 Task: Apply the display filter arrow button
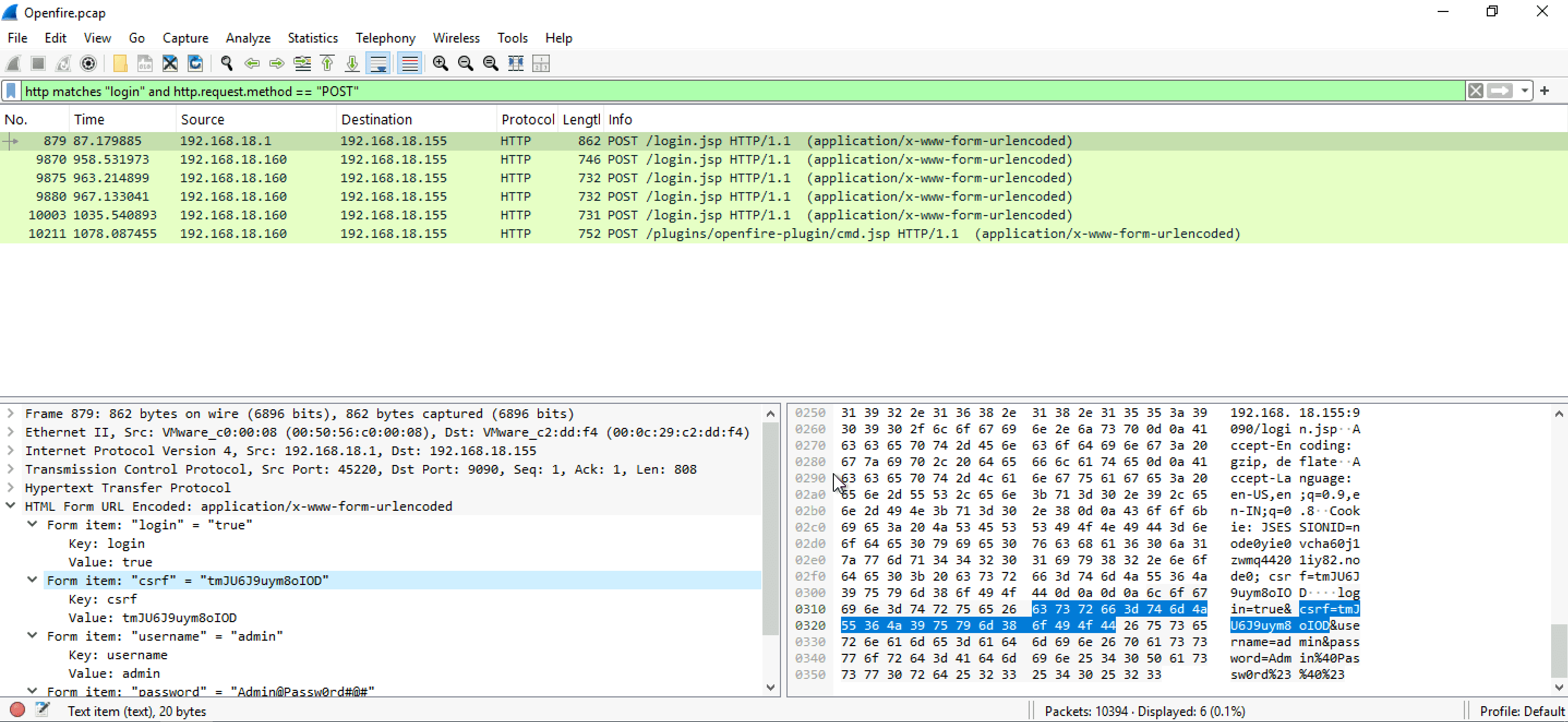[1499, 91]
